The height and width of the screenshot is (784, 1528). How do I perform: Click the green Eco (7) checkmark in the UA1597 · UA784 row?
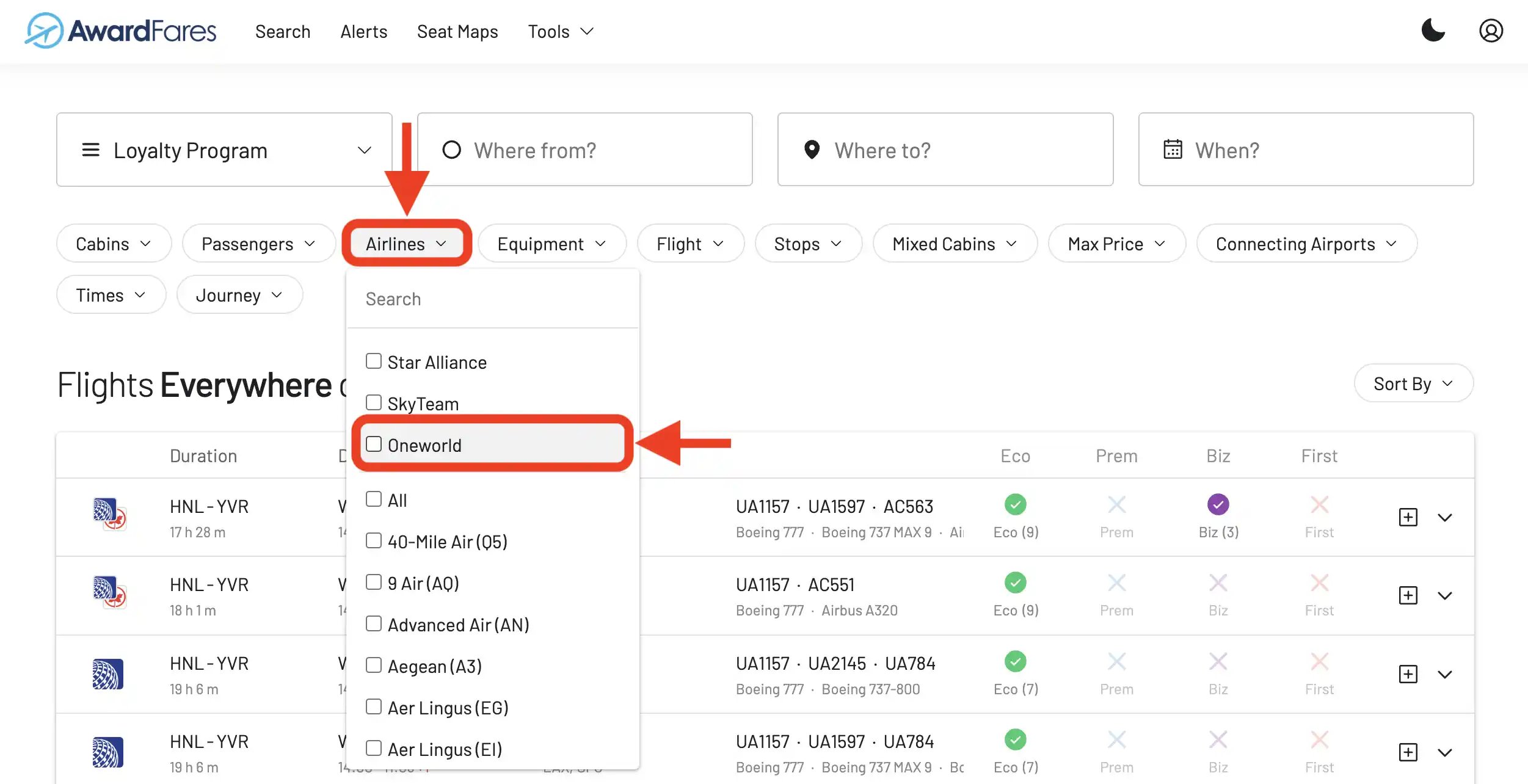pos(1015,739)
